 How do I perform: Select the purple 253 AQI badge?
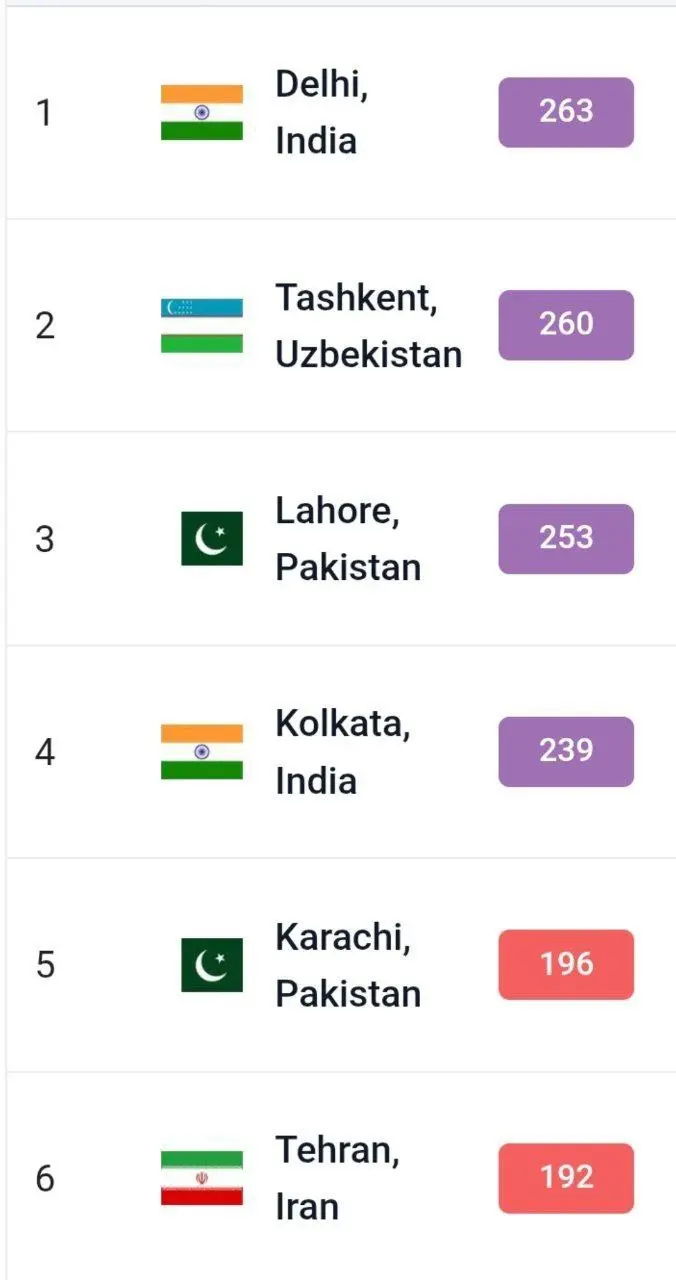[x=566, y=538]
